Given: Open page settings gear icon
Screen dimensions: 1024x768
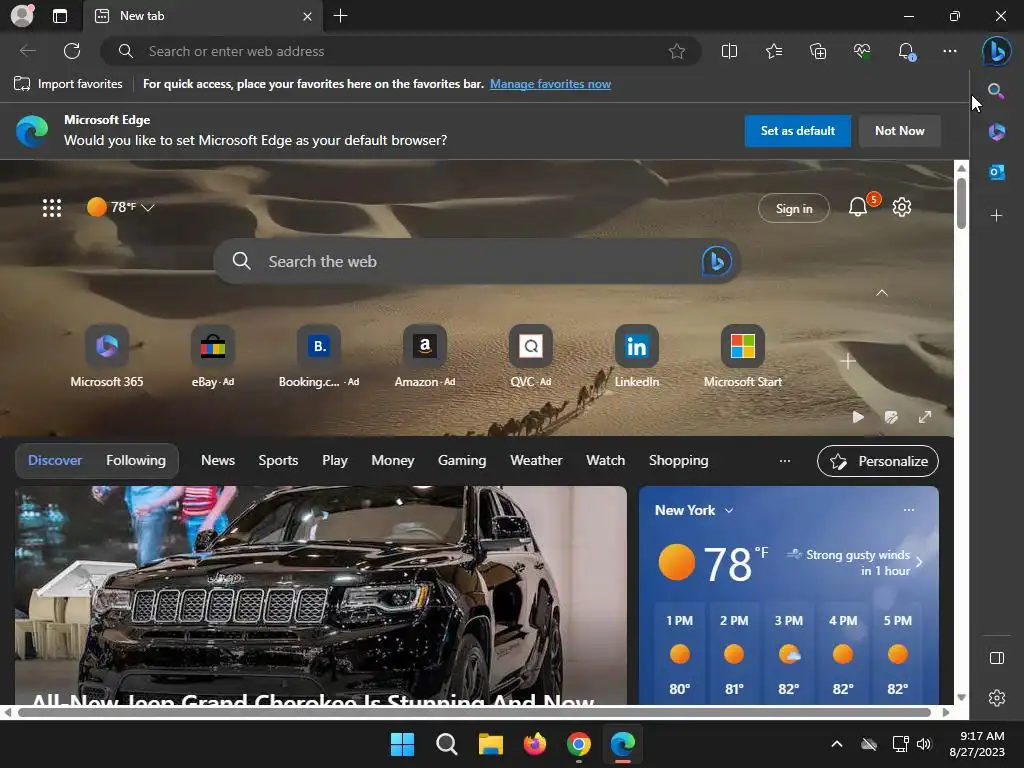Looking at the screenshot, I should [x=902, y=207].
